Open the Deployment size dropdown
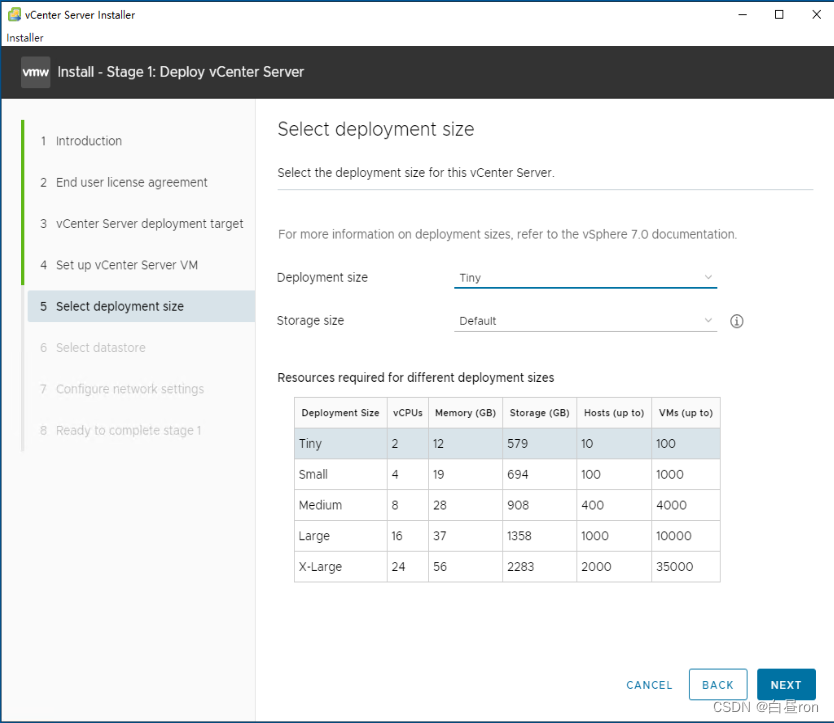Image resolution: width=834 pixels, height=723 pixels. (585, 277)
